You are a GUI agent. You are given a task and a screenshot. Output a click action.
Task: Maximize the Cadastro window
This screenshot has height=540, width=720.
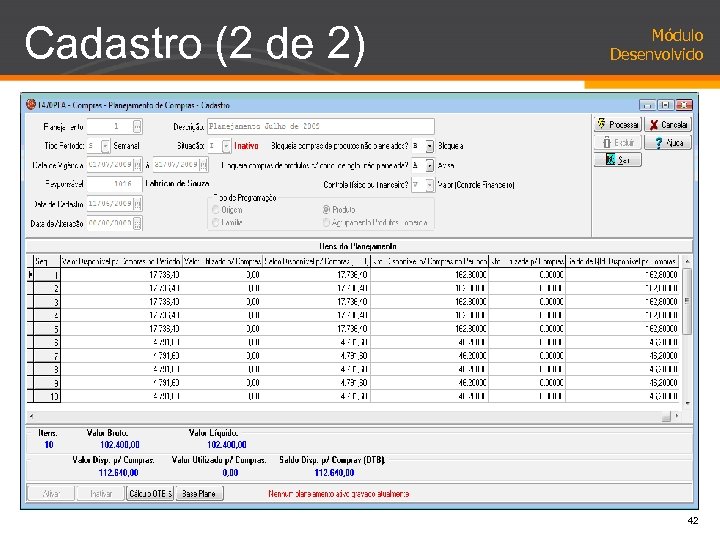coord(665,105)
